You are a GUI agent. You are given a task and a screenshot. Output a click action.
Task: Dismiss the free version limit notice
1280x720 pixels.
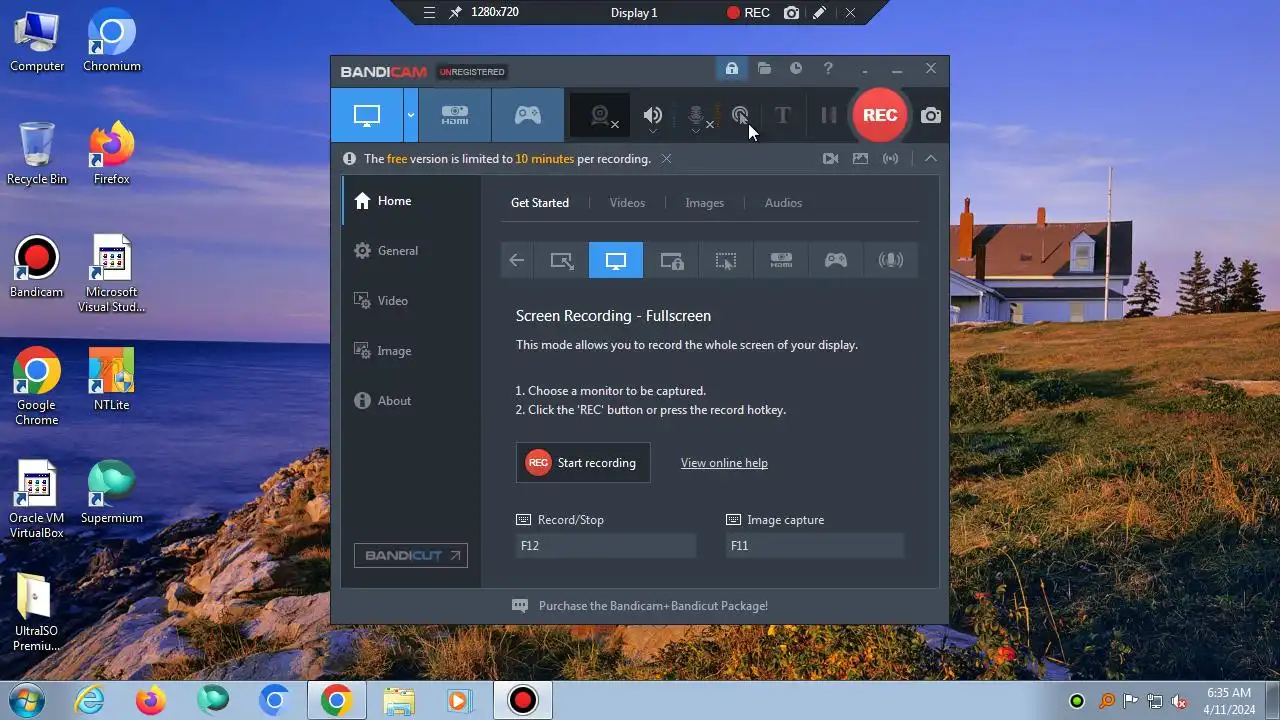[666, 159]
